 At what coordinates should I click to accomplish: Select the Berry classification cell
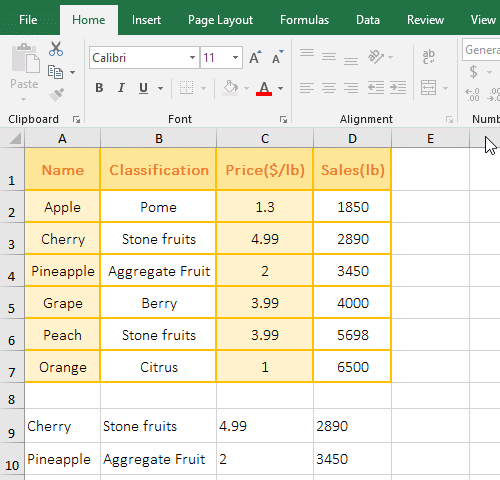(x=158, y=303)
